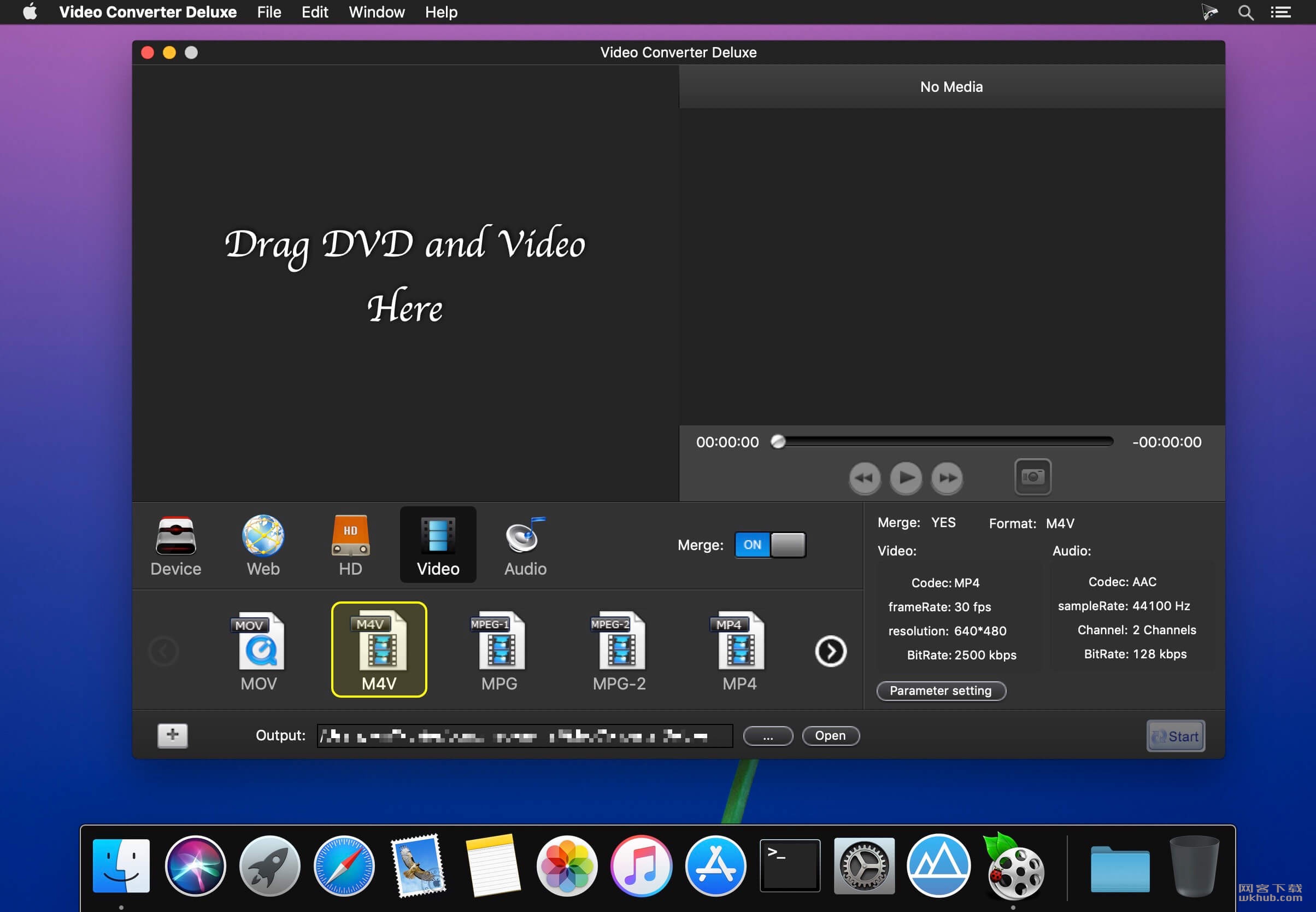Click the paper plane menu bar icon
This screenshot has height=912, width=1316.
pyautogui.click(x=1209, y=12)
